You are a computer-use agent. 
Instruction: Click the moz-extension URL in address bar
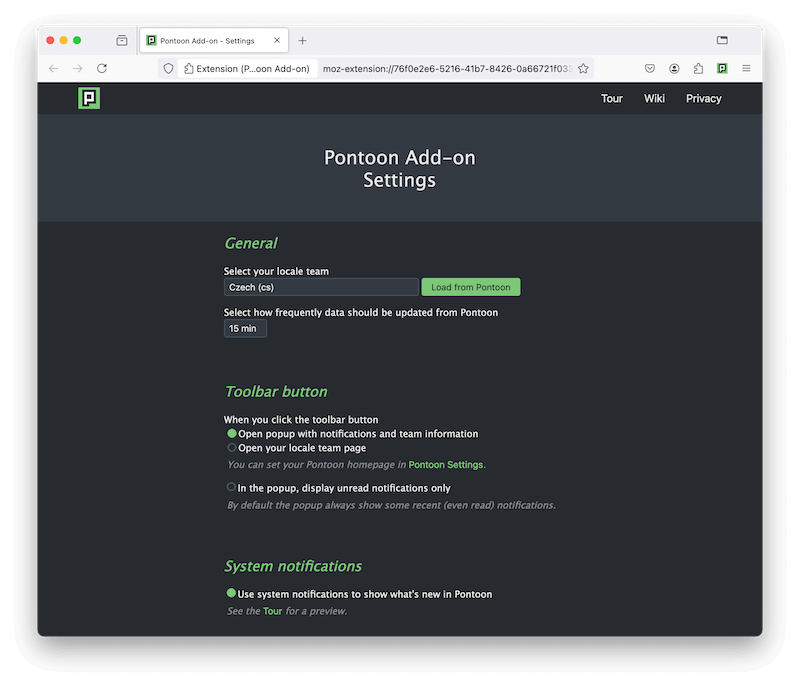[447, 68]
